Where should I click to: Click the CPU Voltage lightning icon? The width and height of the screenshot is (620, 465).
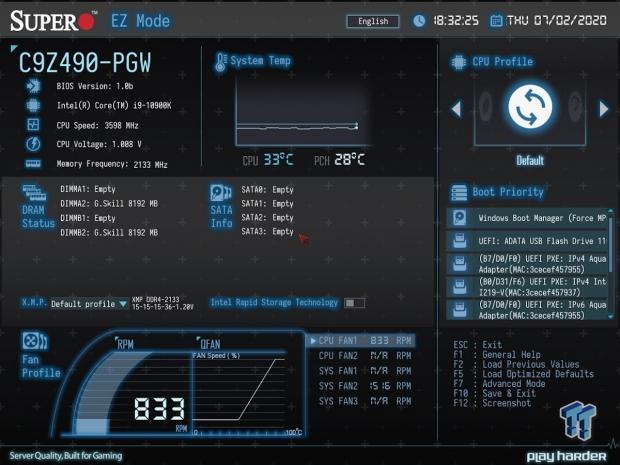(33, 144)
